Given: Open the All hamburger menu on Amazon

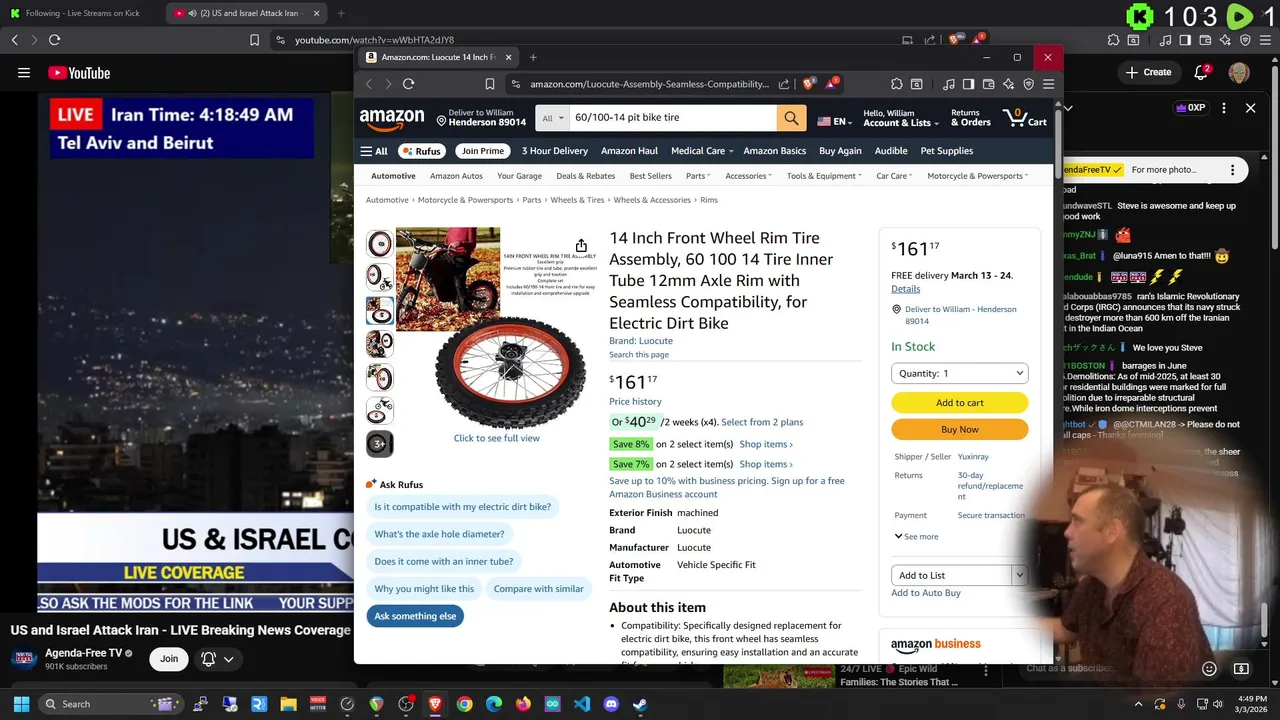Looking at the screenshot, I should pyautogui.click(x=374, y=151).
